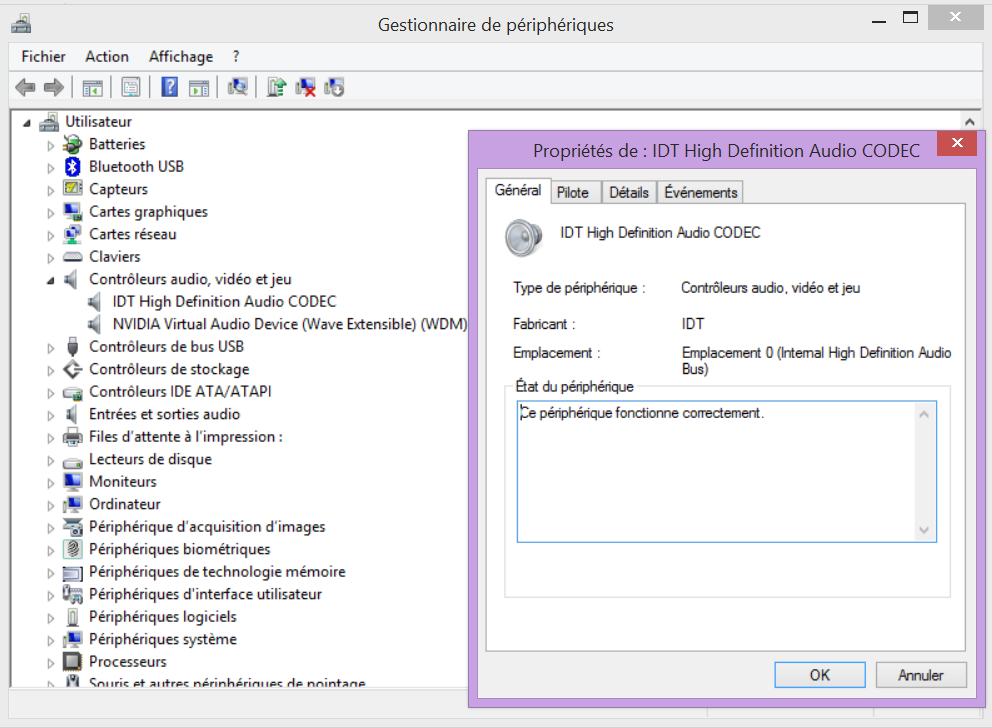The width and height of the screenshot is (992, 728).
Task: Expand the Contrôleurs IDE ATA/ATAPI node
Action: tap(51, 393)
